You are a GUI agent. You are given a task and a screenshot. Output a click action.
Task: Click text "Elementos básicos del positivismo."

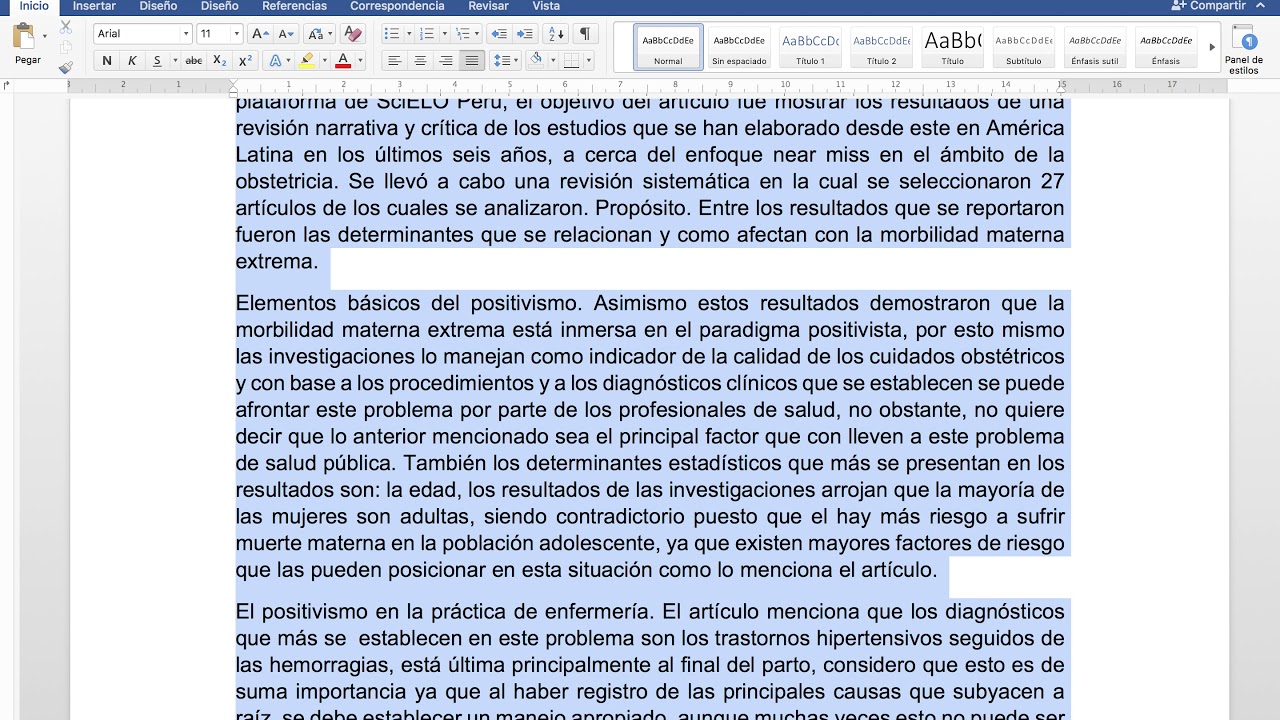click(x=409, y=303)
